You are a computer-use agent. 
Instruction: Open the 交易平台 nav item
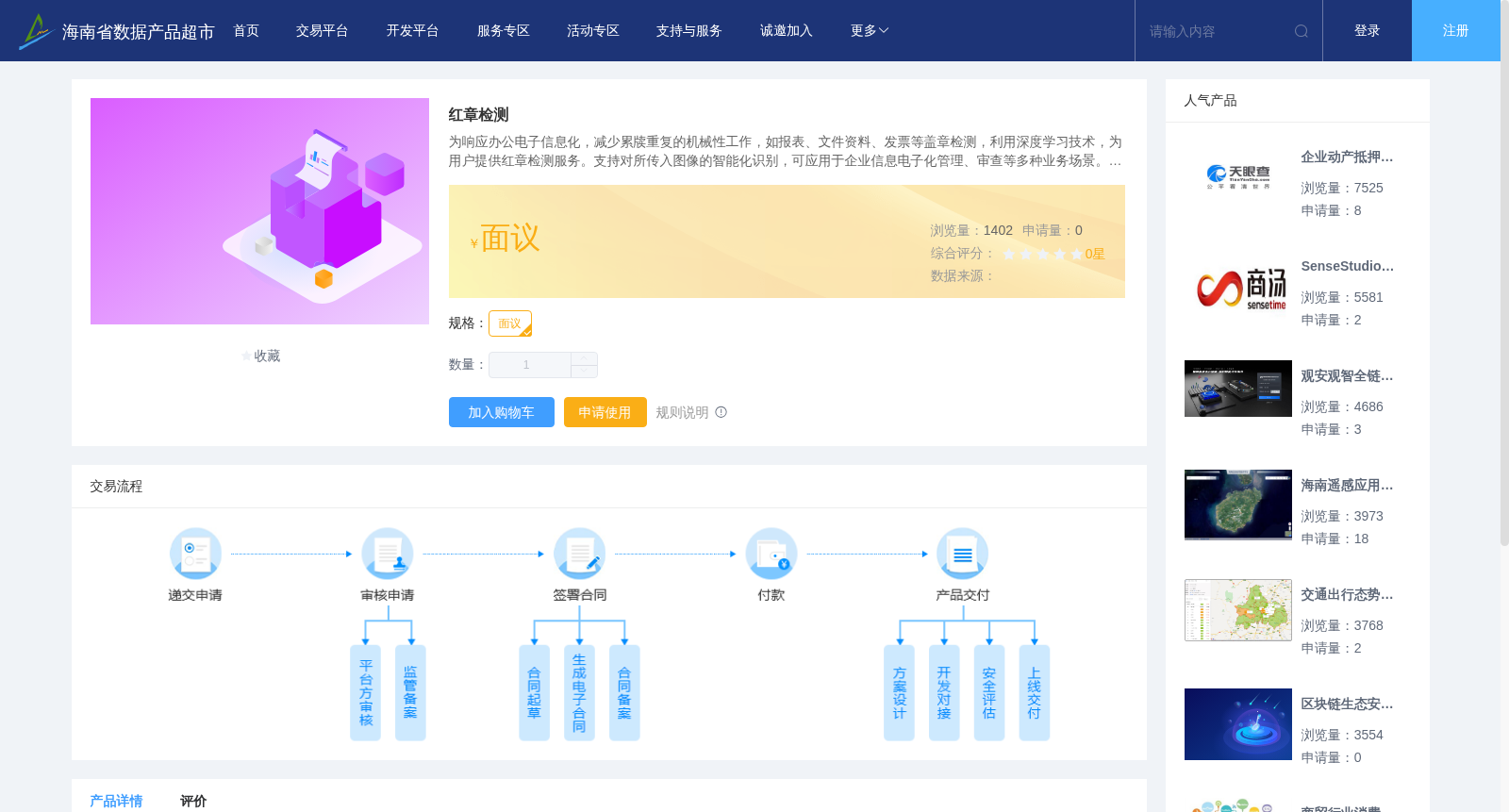click(323, 31)
